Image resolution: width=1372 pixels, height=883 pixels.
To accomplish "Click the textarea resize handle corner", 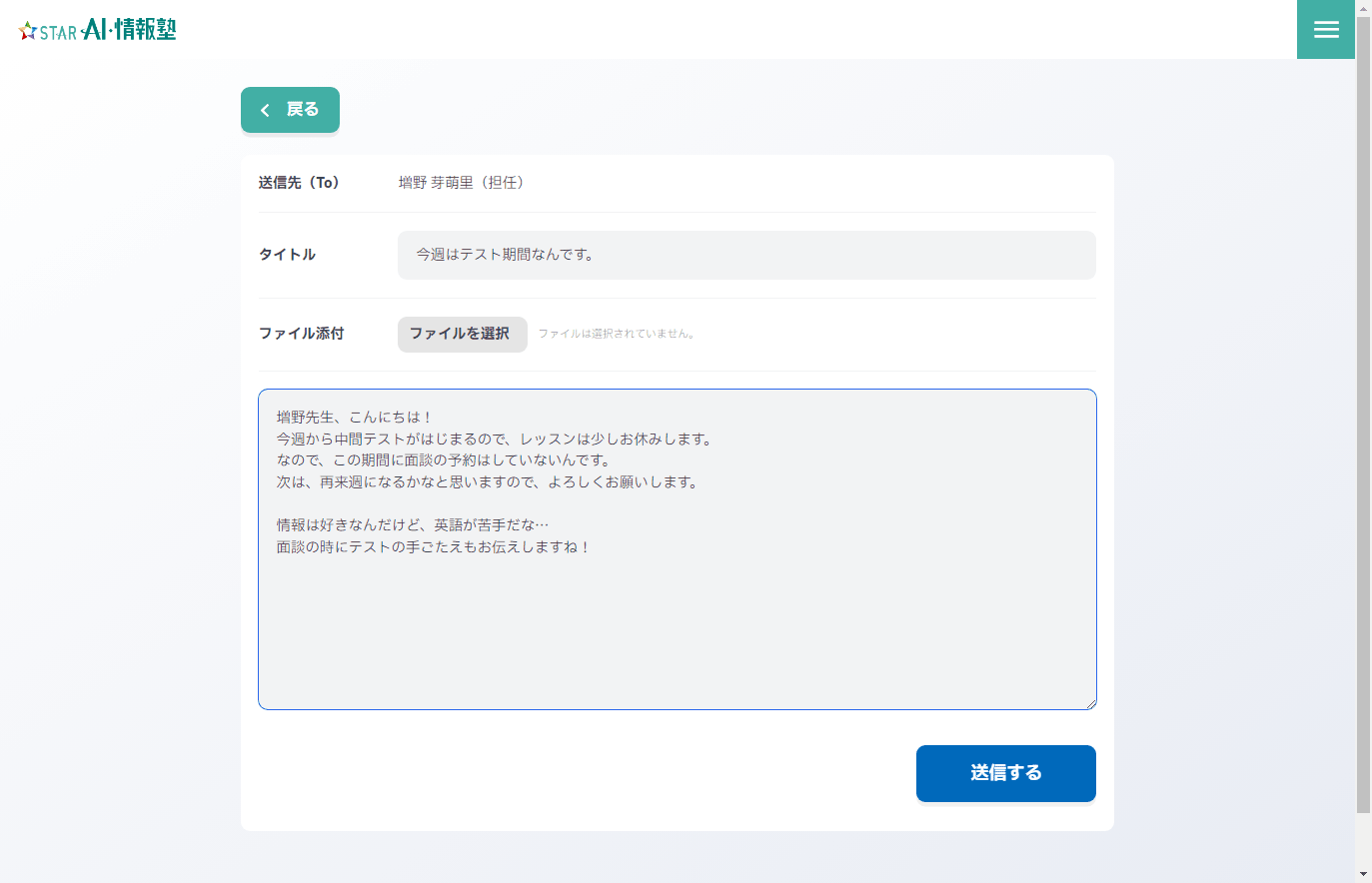I will pos(1090,703).
